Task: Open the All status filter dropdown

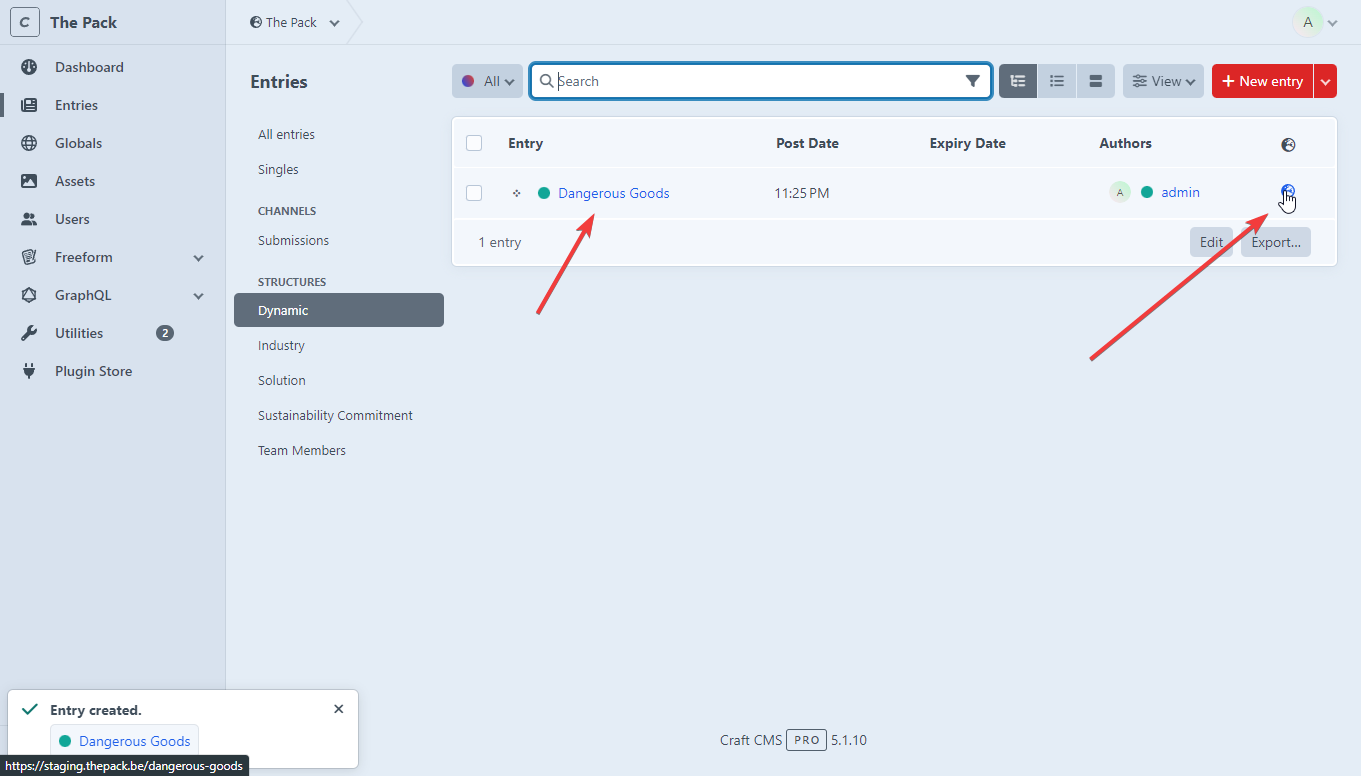Action: [x=487, y=81]
